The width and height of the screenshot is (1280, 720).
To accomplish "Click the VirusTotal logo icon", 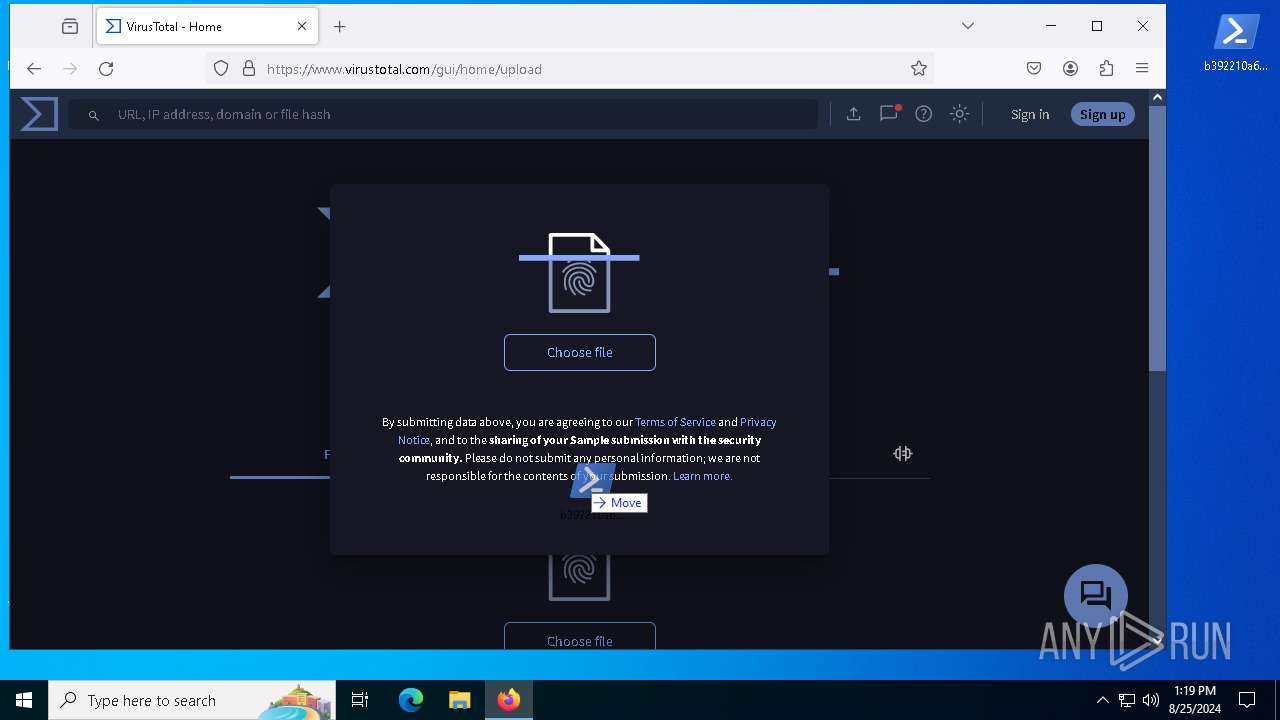I will coord(39,114).
